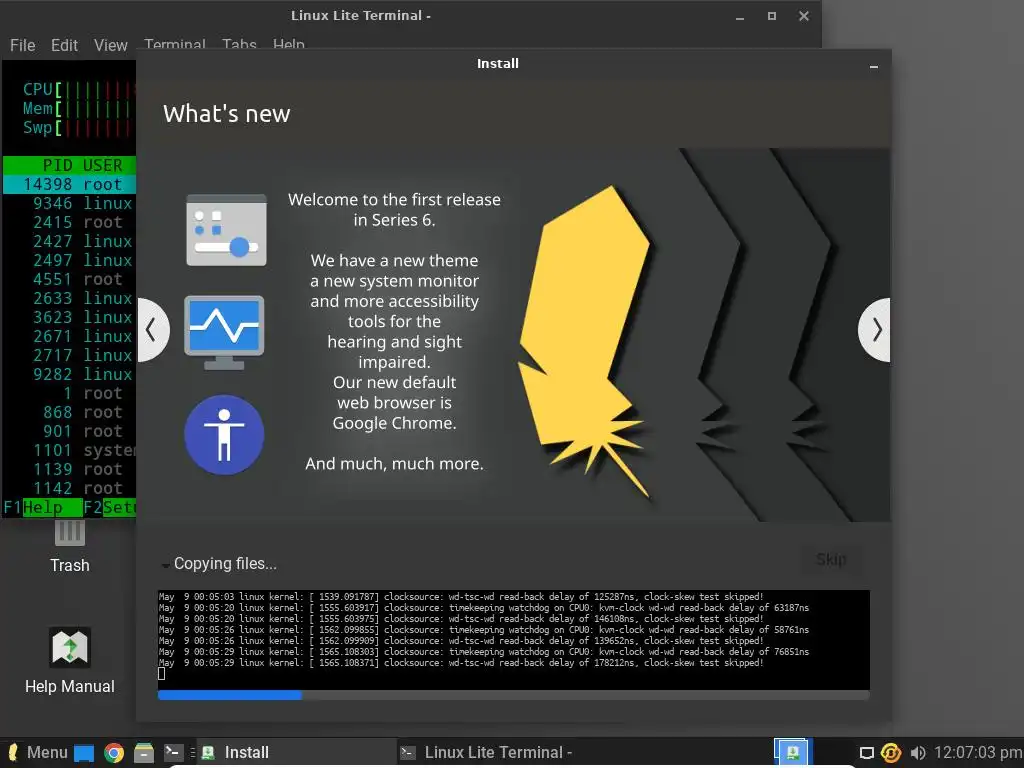This screenshot has height=768, width=1024.
Task: Open the Edit menu in terminal
Action: click(x=64, y=45)
